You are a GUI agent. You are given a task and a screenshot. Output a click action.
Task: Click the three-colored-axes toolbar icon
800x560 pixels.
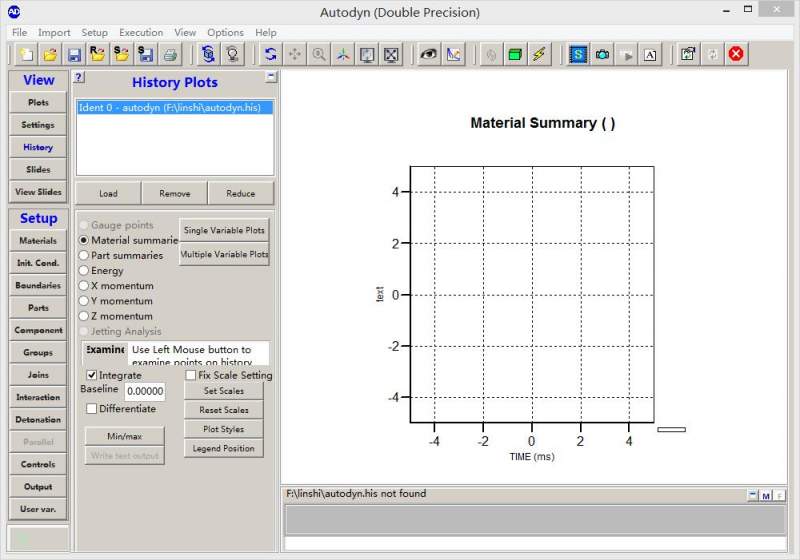343,55
